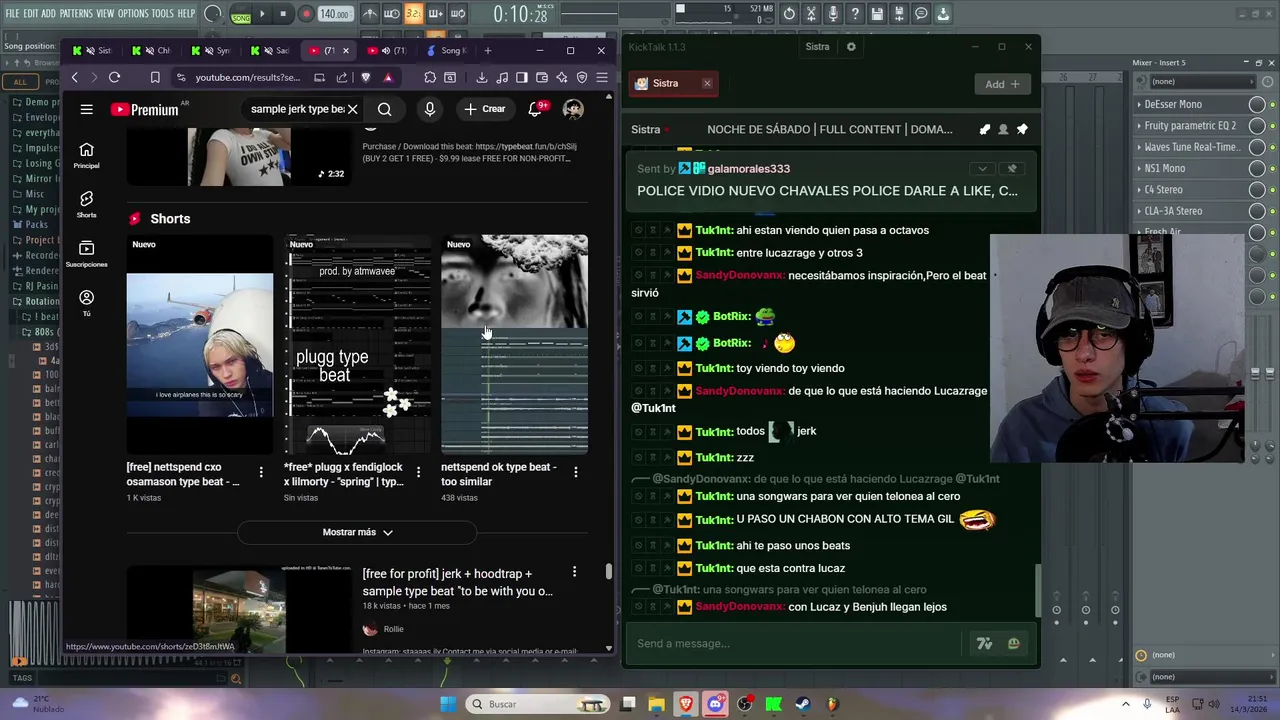Open browser downloads icon

tap(481, 77)
